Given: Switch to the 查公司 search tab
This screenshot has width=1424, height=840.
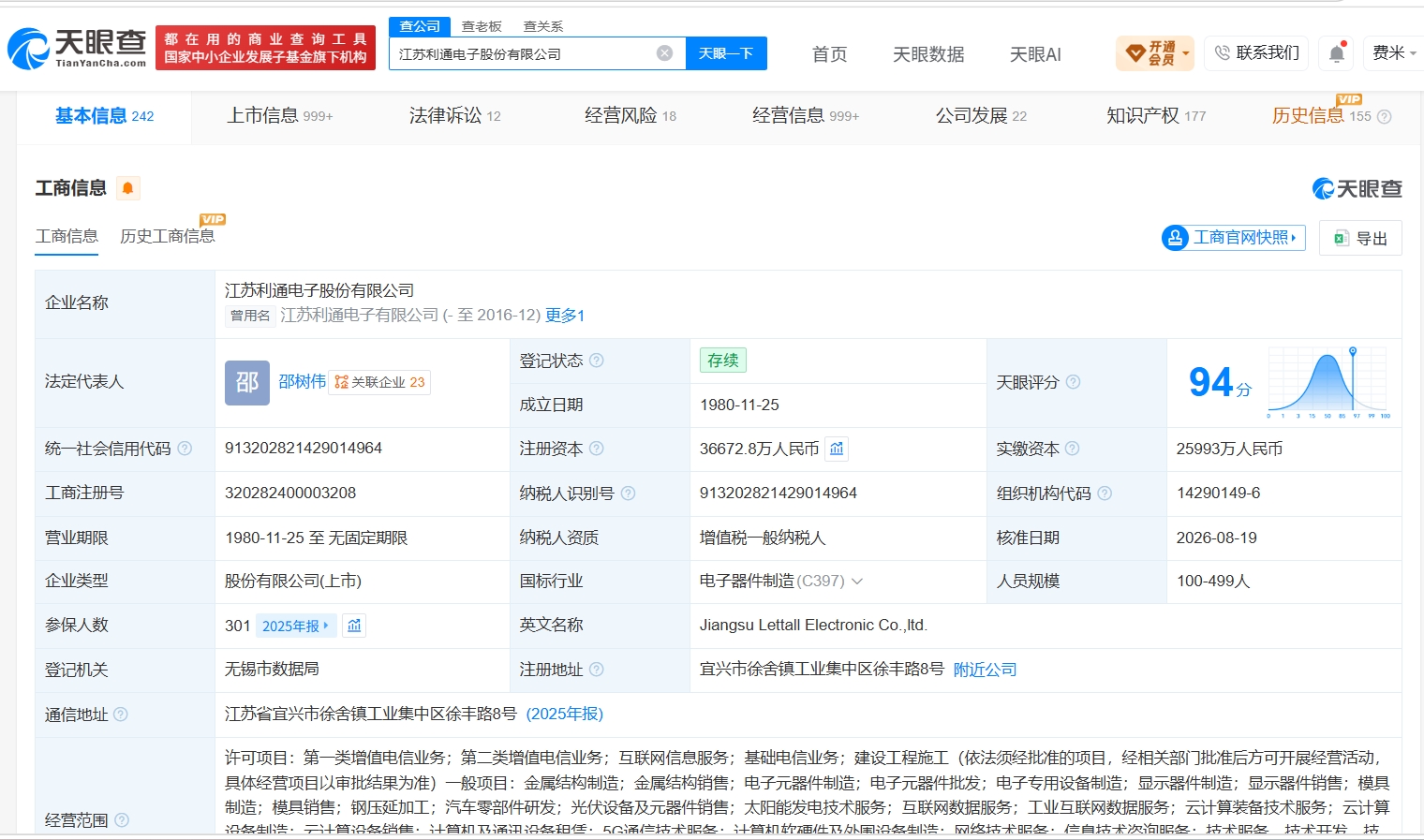Looking at the screenshot, I should click(420, 26).
